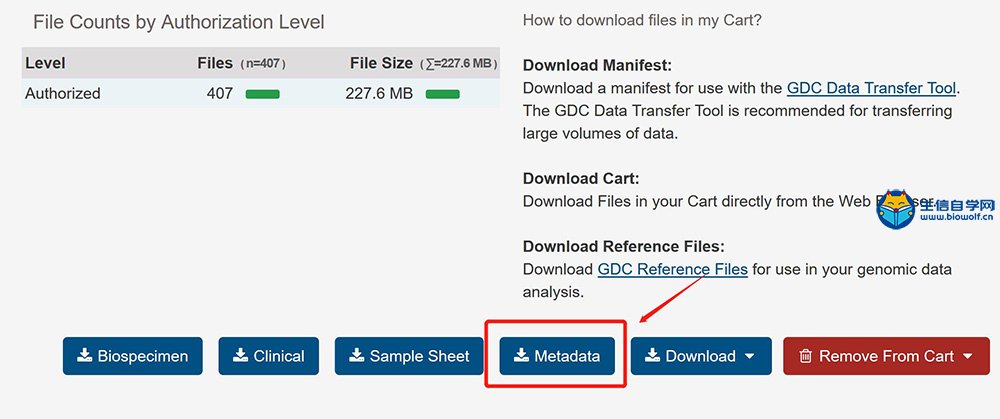Click the download icon on Download button

click(652, 355)
